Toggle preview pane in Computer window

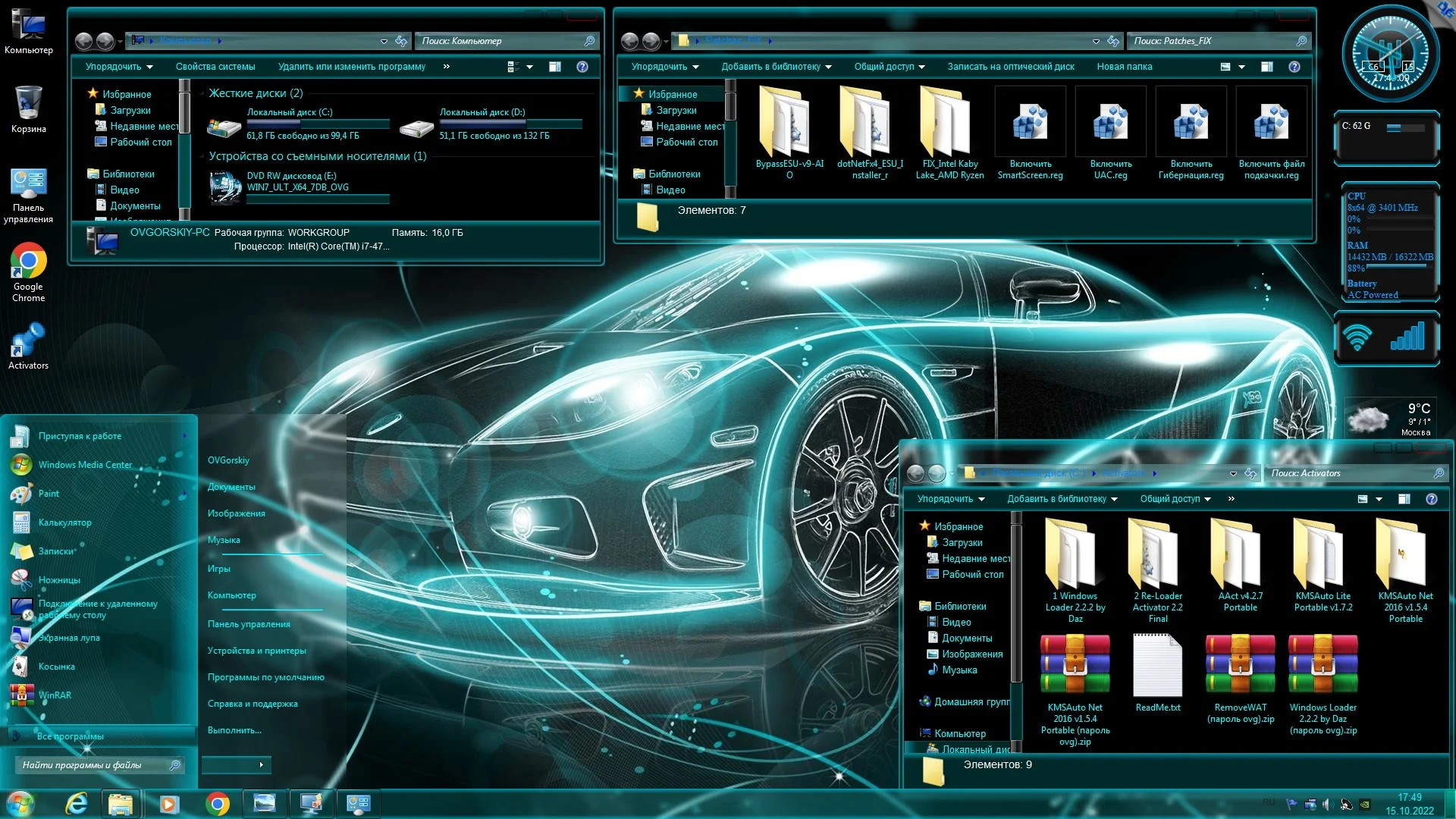(554, 67)
